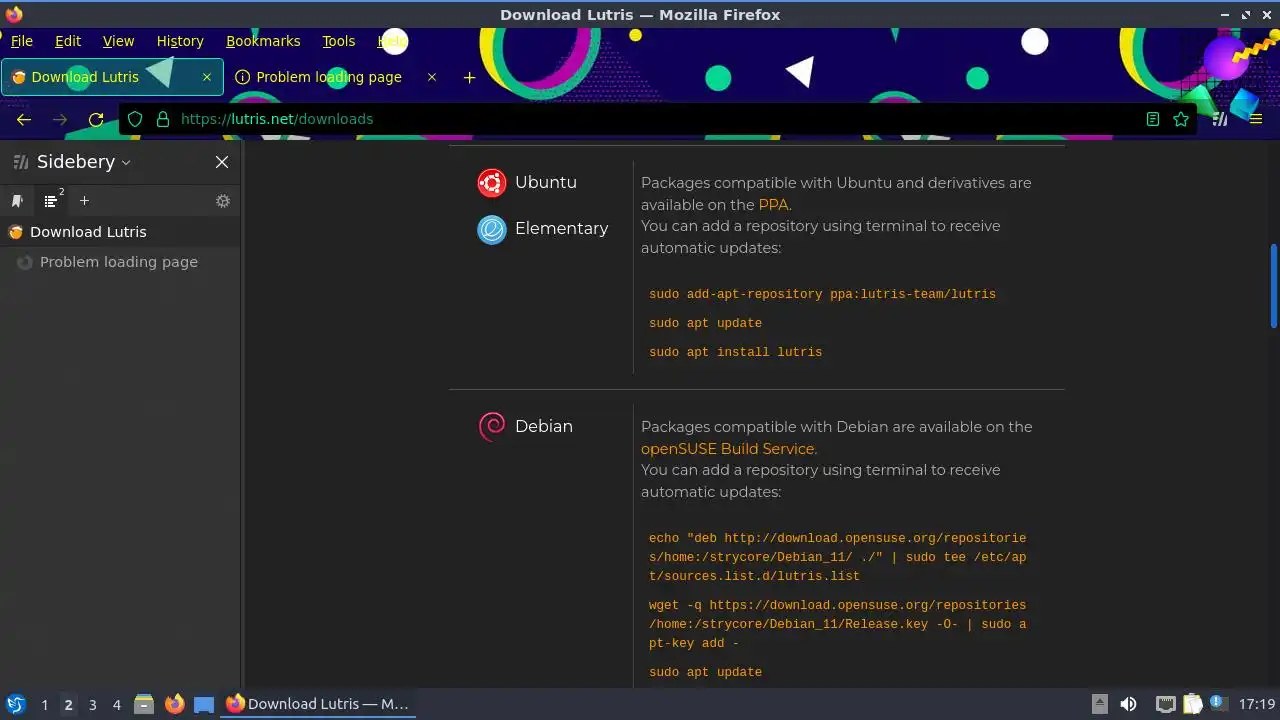Open the clipboard manager tray icon
The width and height of the screenshot is (1280, 720).
click(x=1192, y=704)
